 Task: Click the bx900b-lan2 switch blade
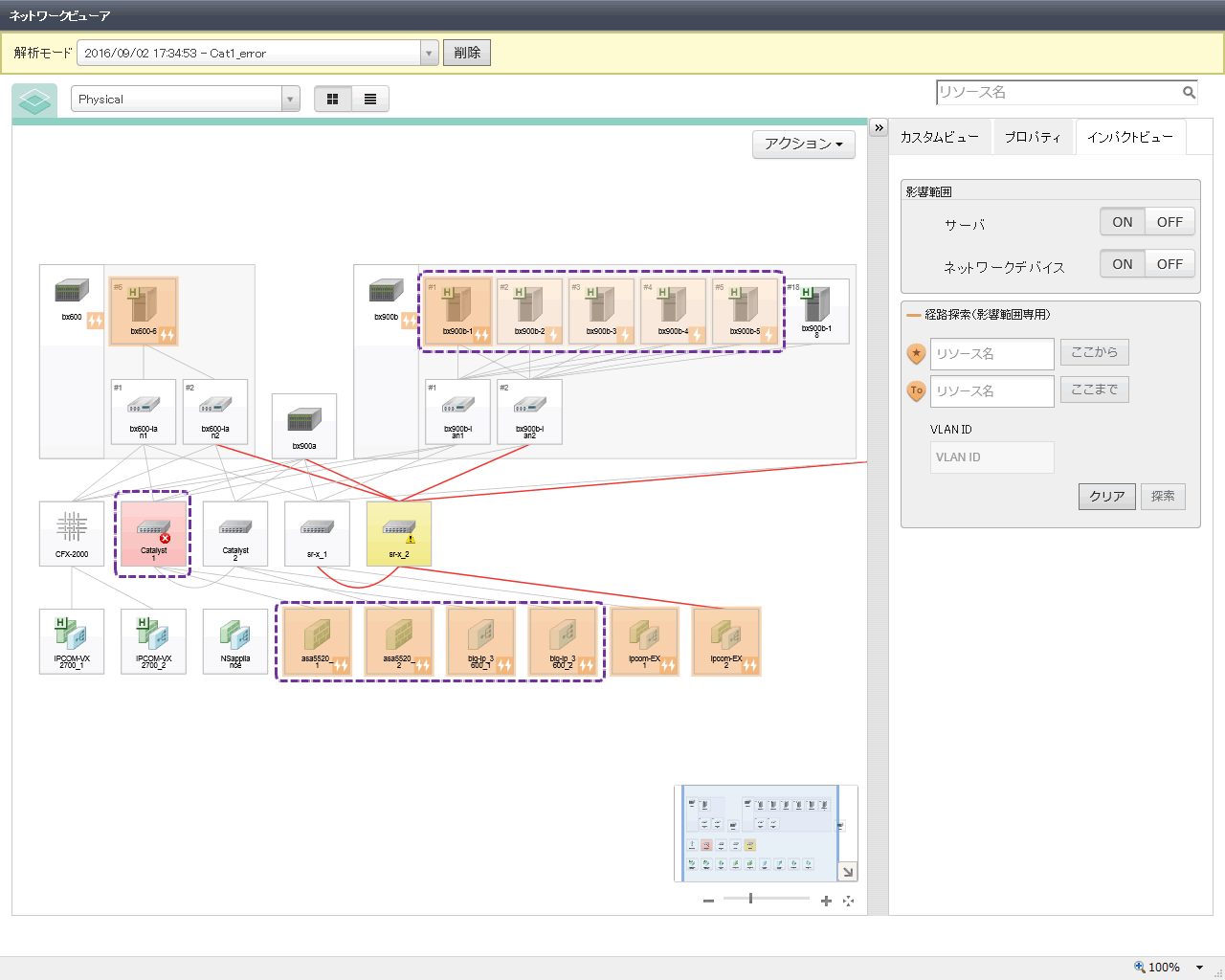[529, 412]
